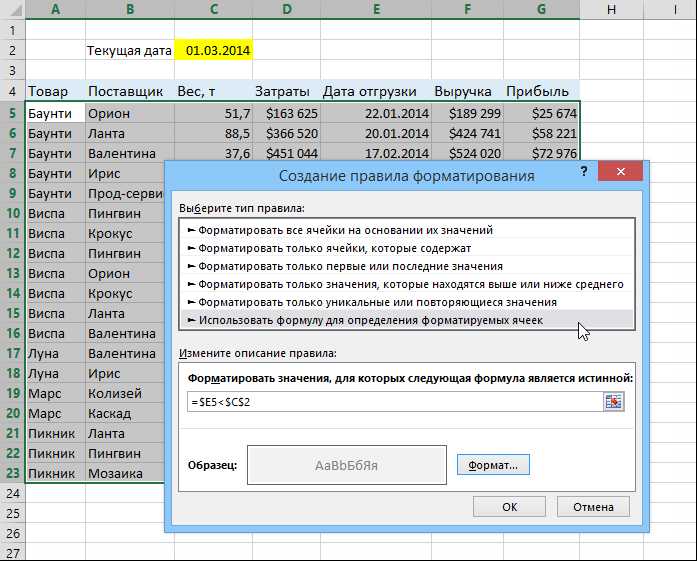The width and height of the screenshot is (697, 561).
Task: Click the 'Затраты' header cell
Action: pyautogui.click(x=287, y=91)
